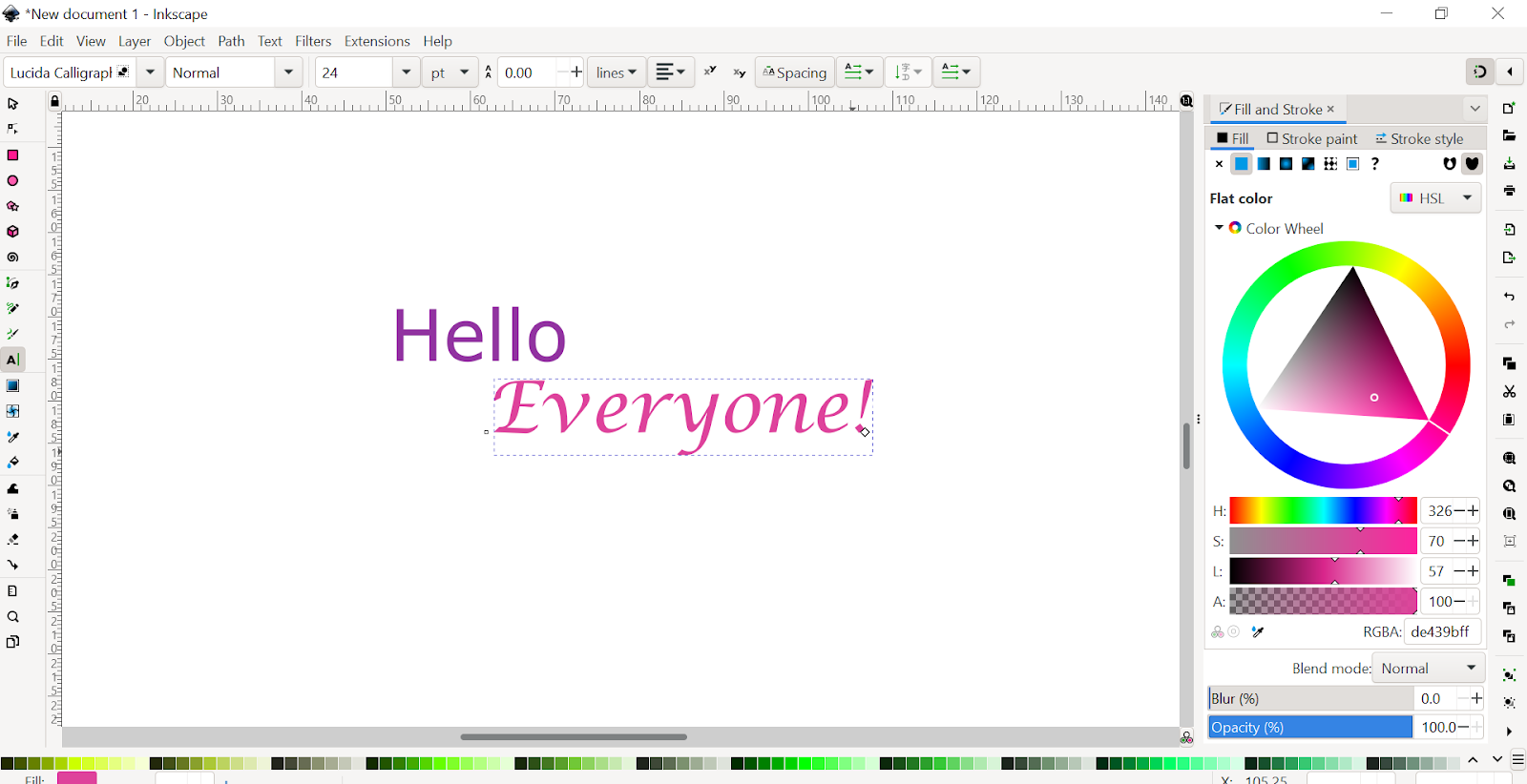Select the Star and polygon tool
1527x784 pixels.
tap(12, 206)
